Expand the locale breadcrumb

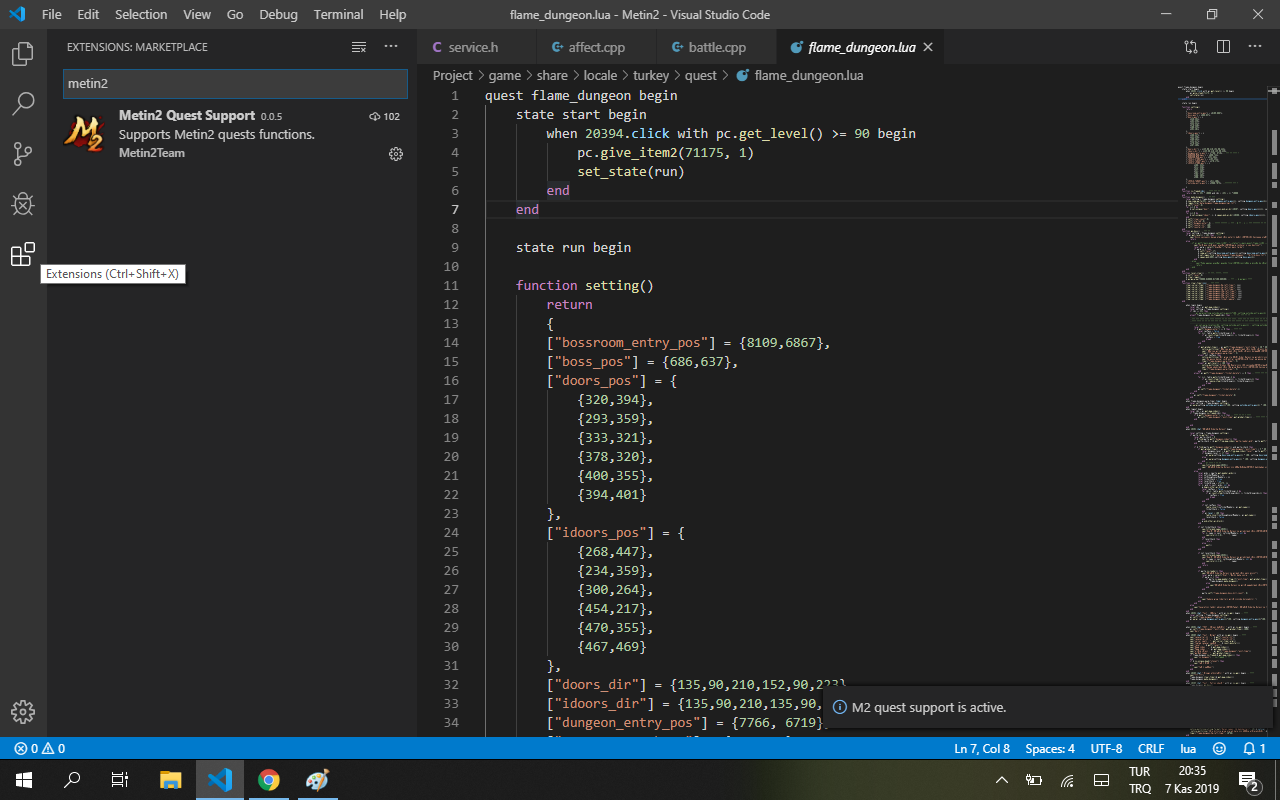click(600, 75)
